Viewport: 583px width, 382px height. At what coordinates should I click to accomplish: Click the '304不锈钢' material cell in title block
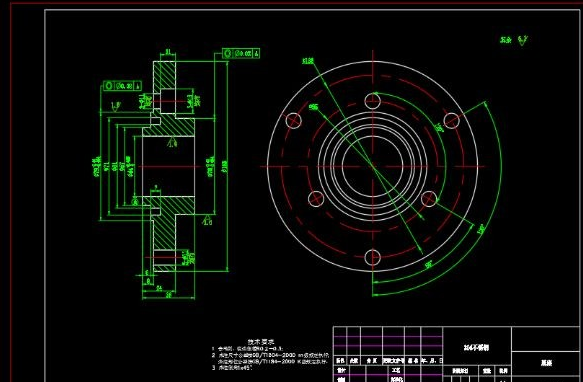click(x=477, y=347)
